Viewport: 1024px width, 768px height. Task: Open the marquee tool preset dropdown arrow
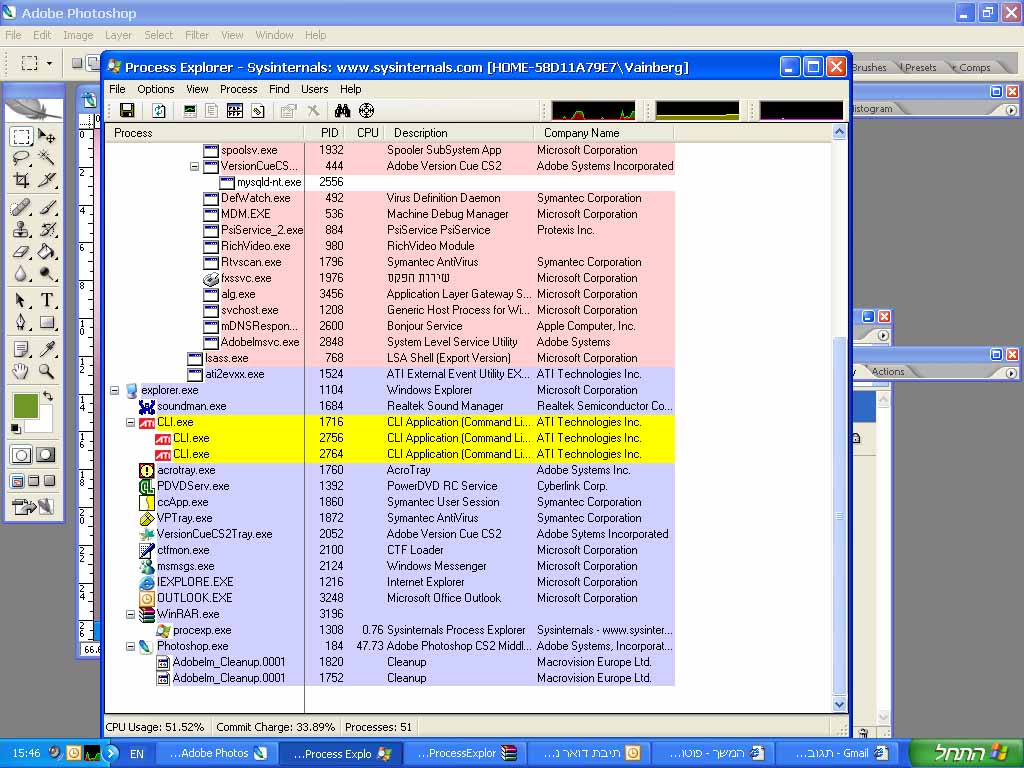coord(49,63)
